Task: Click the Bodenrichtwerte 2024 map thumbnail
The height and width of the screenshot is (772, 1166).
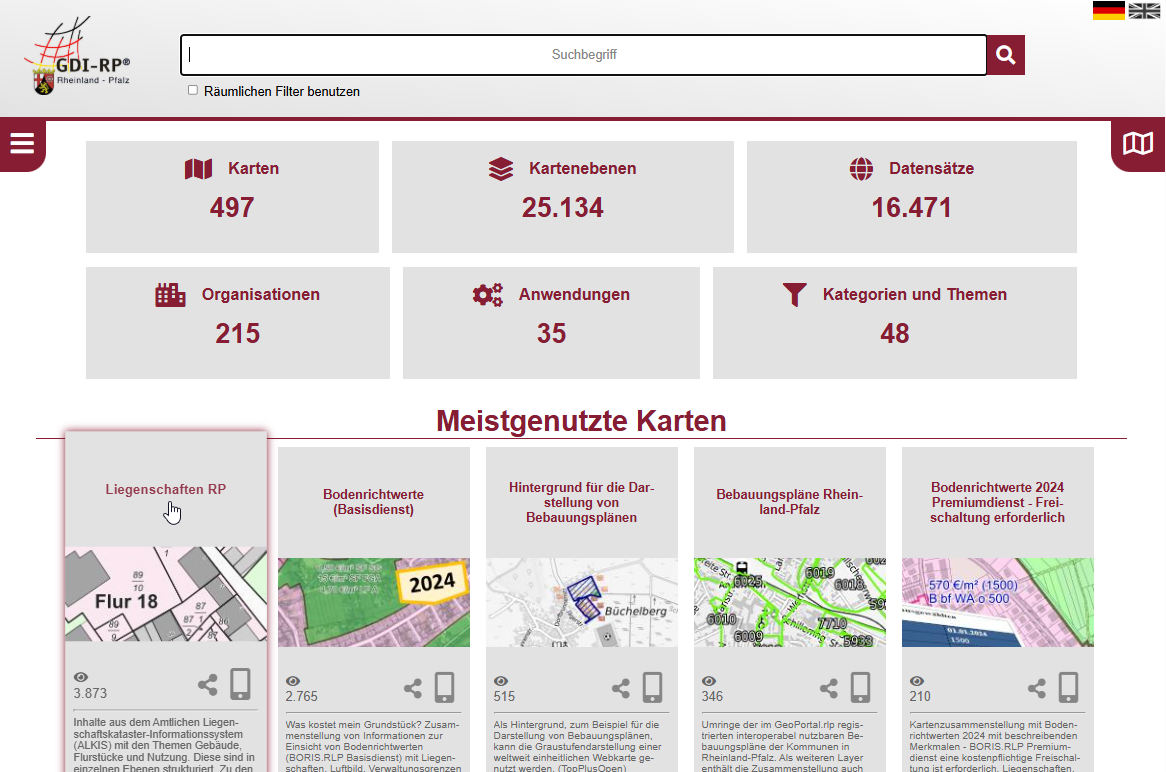Action: (x=997, y=602)
